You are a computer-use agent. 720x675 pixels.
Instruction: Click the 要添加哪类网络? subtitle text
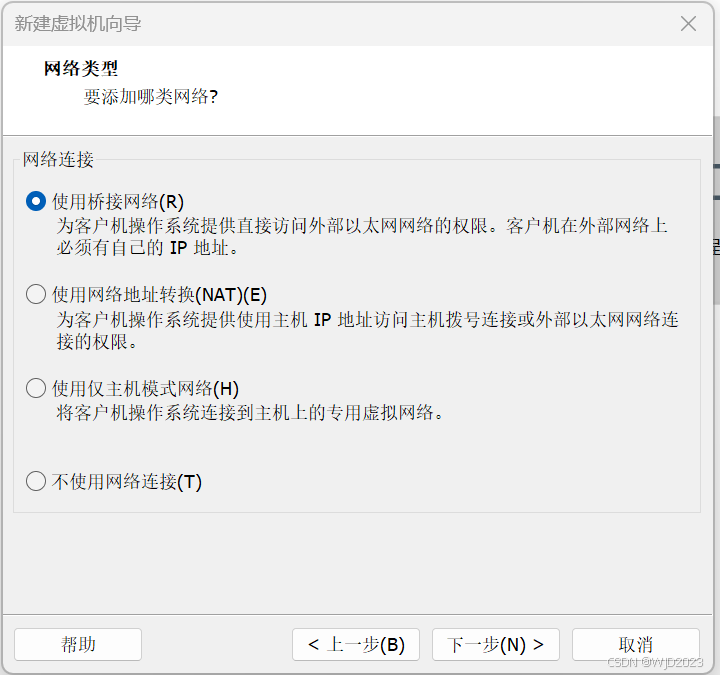(151, 96)
